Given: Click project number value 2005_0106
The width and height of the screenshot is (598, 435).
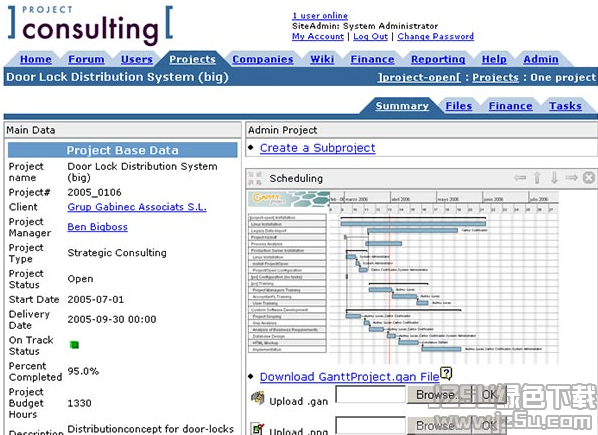Looking at the screenshot, I should (x=94, y=193).
